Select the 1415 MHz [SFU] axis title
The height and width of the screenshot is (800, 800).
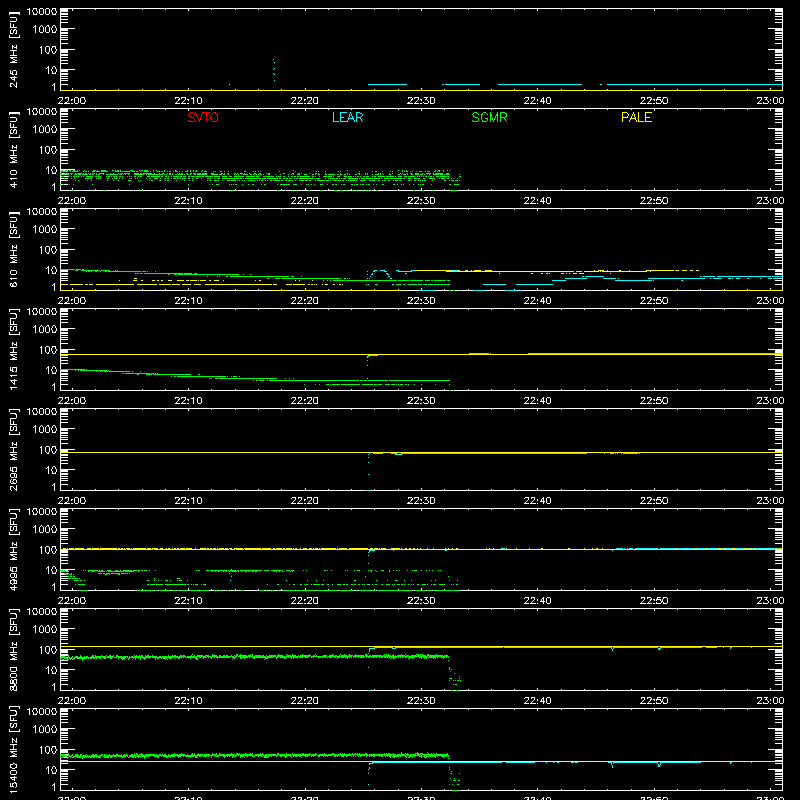tap(14, 349)
